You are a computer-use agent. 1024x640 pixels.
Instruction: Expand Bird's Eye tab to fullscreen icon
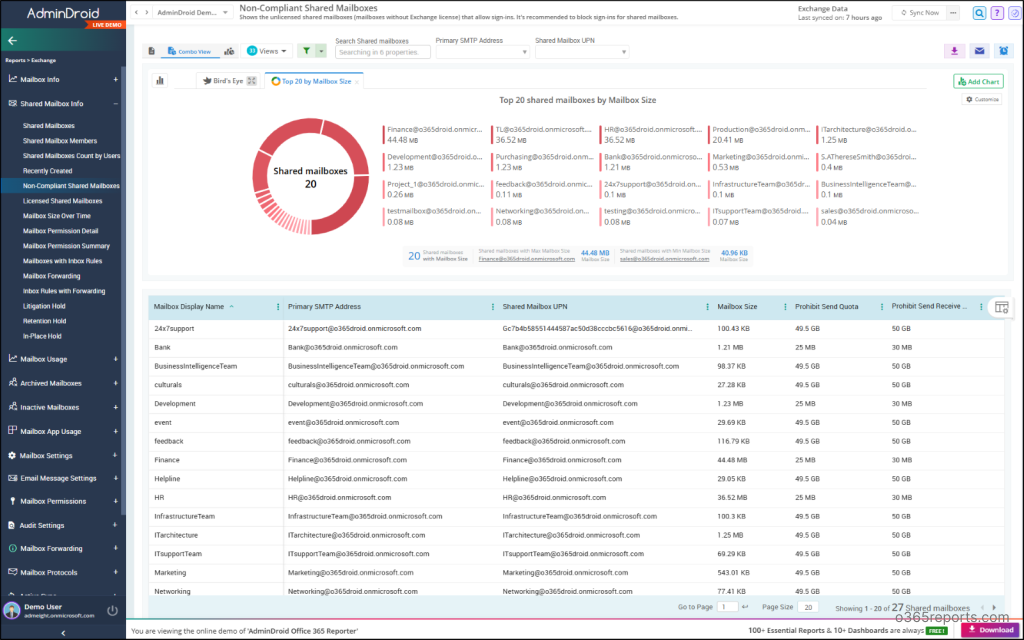click(x=251, y=81)
